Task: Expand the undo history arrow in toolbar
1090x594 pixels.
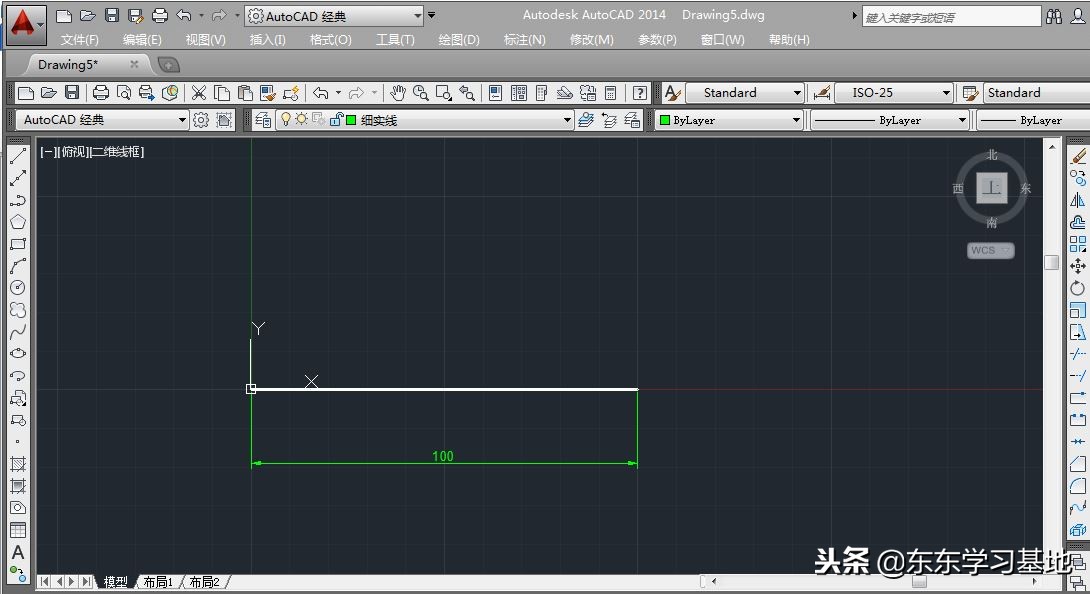Action: (x=339, y=93)
